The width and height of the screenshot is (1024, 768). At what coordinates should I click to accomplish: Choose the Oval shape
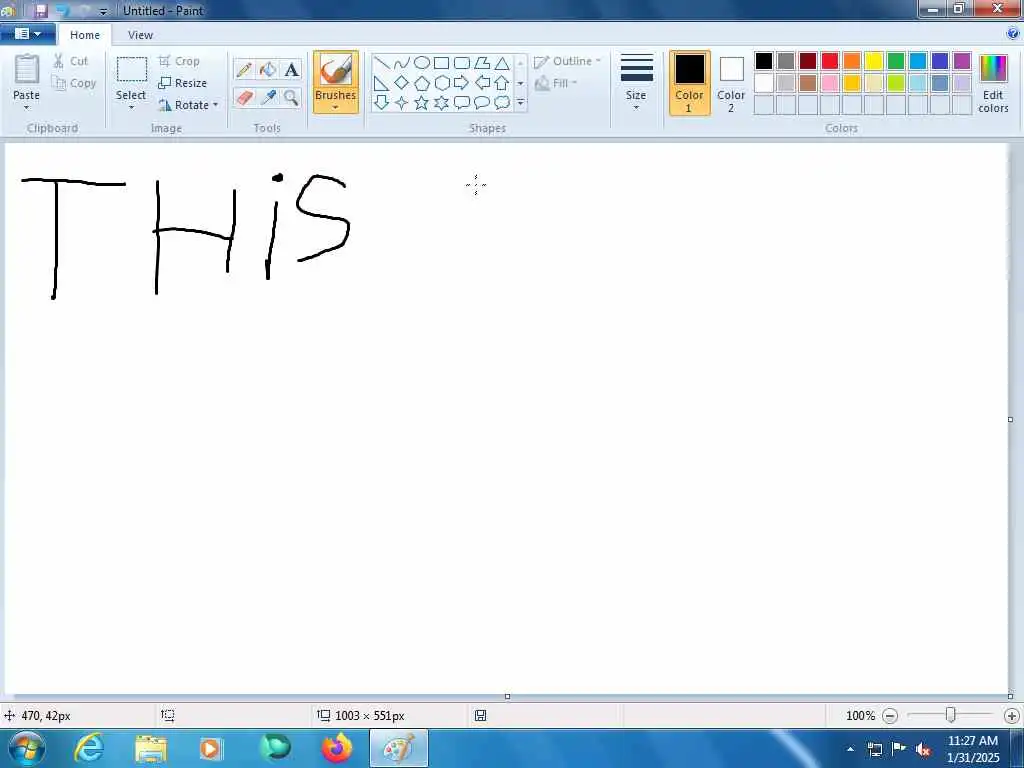click(x=422, y=63)
